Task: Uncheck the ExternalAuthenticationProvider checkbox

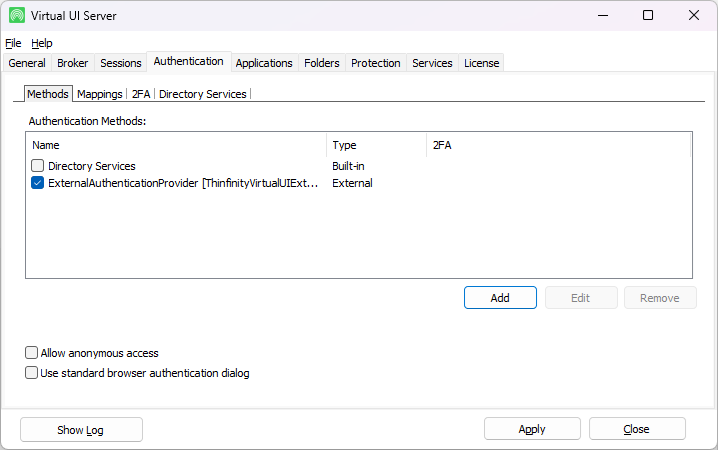Action: [38, 183]
